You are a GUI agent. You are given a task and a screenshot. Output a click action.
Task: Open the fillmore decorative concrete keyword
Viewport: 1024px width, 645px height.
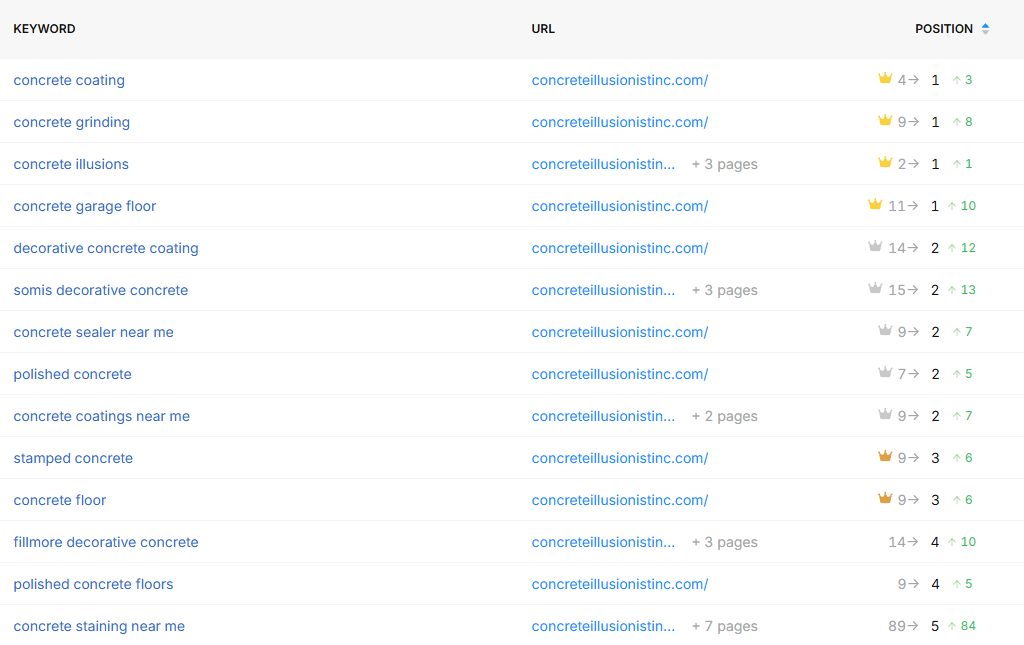coord(106,542)
